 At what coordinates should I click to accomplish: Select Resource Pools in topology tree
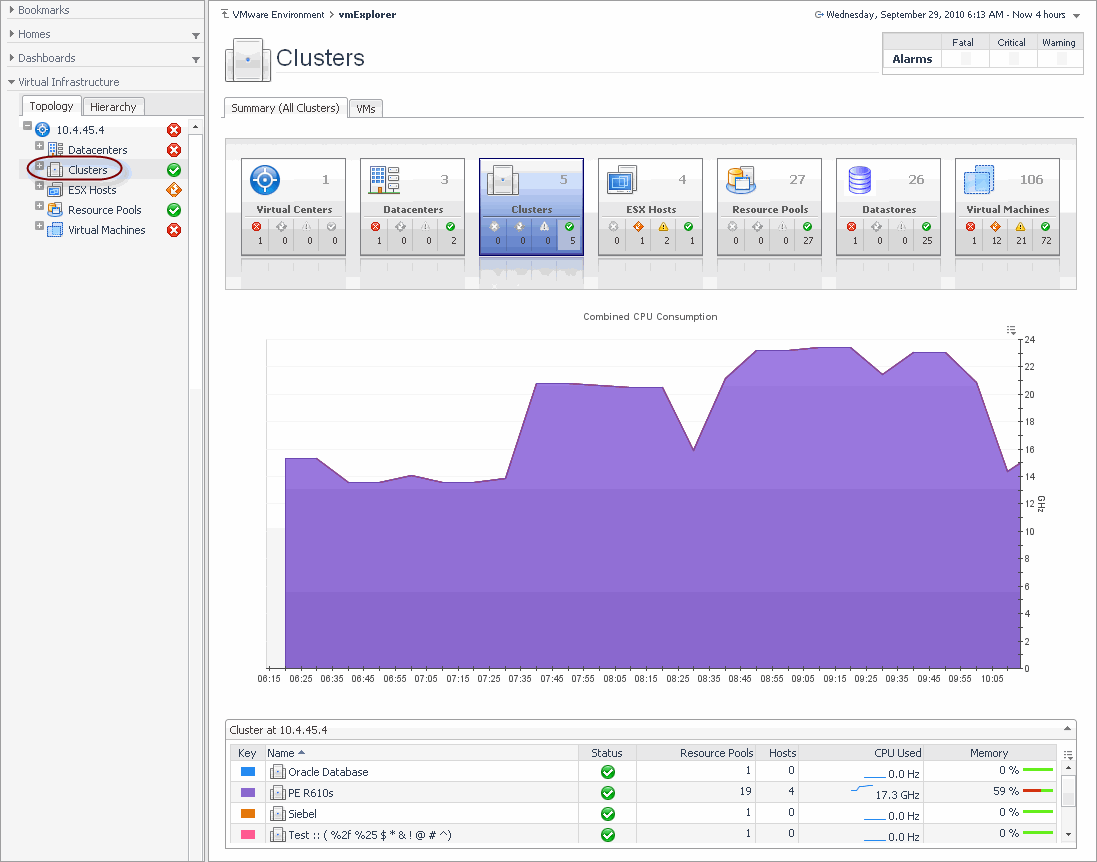click(104, 210)
